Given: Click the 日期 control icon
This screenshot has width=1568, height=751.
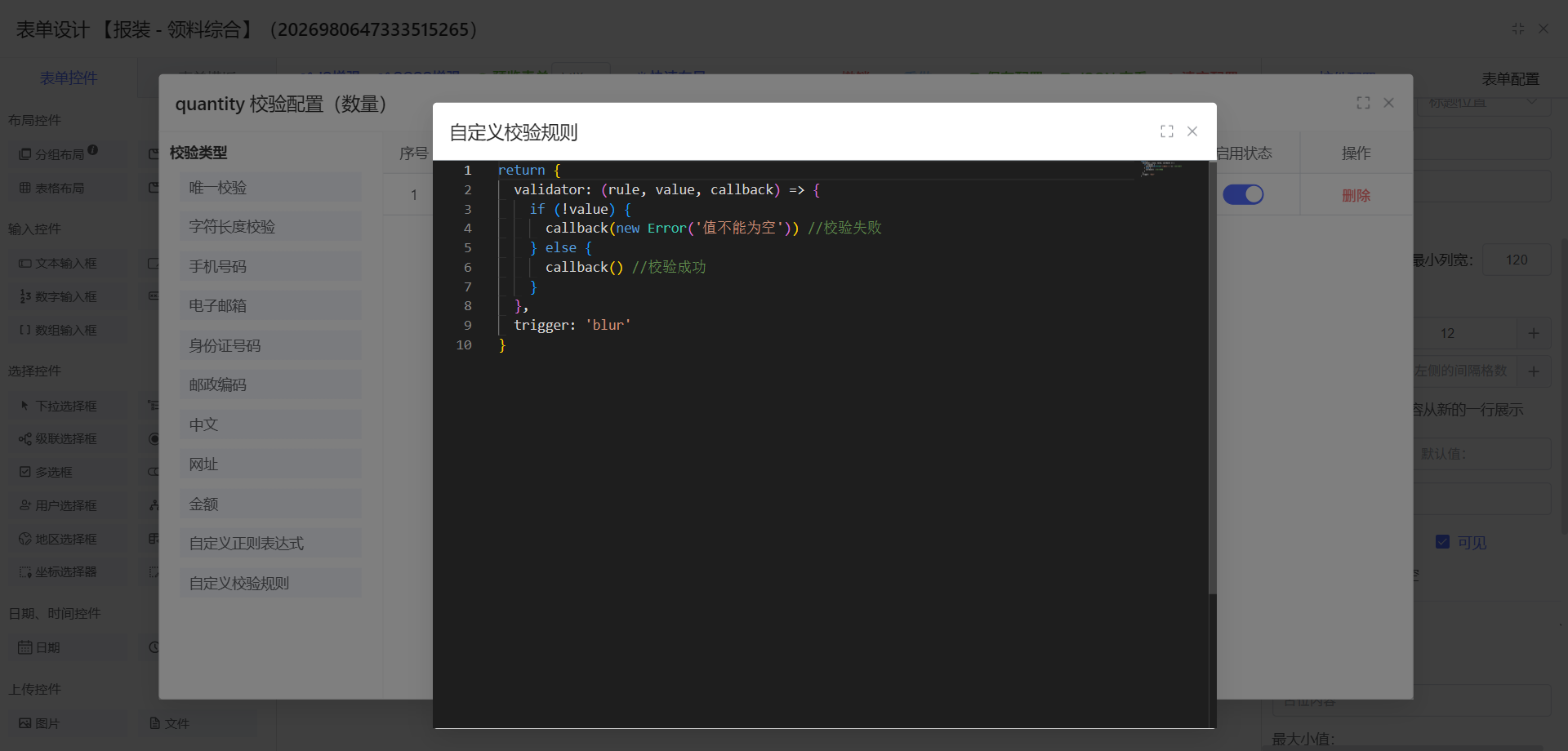Looking at the screenshot, I should click(25, 647).
